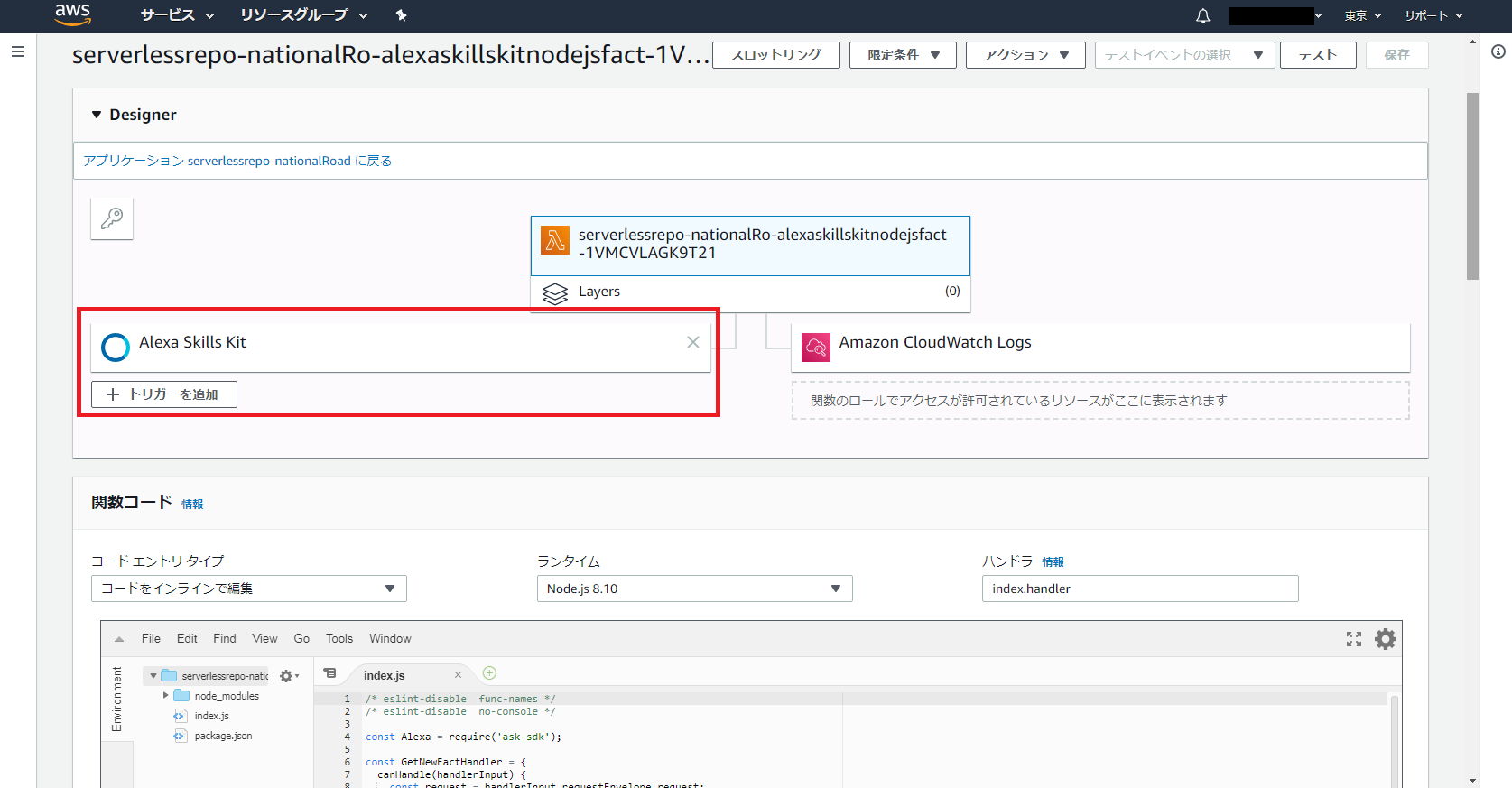
Task: Collapse the editor menu bar arrow
Action: pos(119,639)
